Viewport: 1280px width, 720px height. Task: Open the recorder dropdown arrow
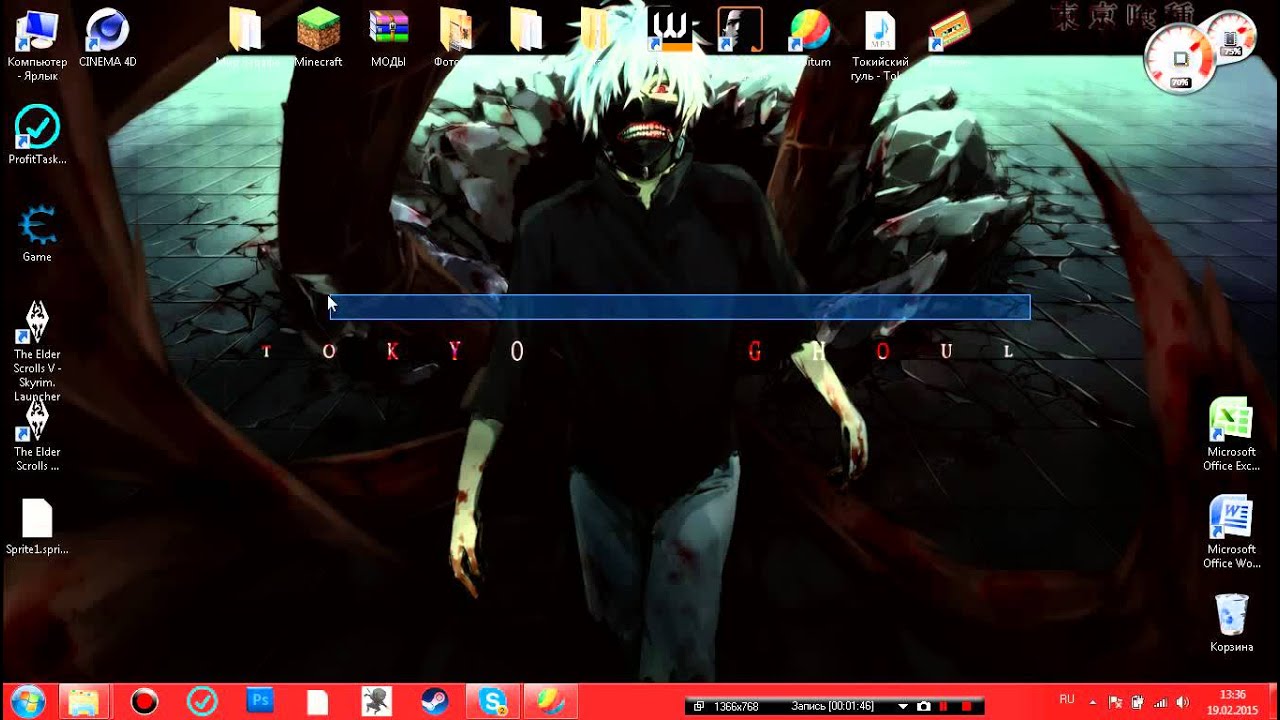[903, 707]
